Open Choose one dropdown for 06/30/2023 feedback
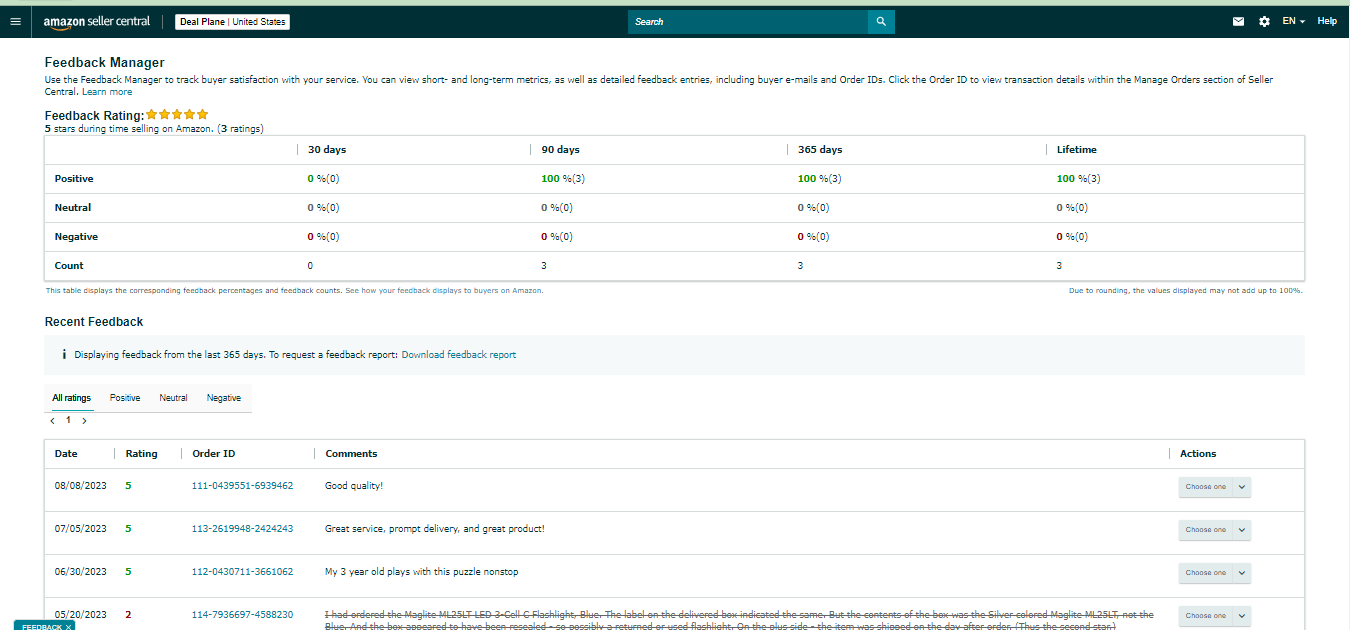Image resolution: width=1350 pixels, height=630 pixels. [x=1214, y=573]
